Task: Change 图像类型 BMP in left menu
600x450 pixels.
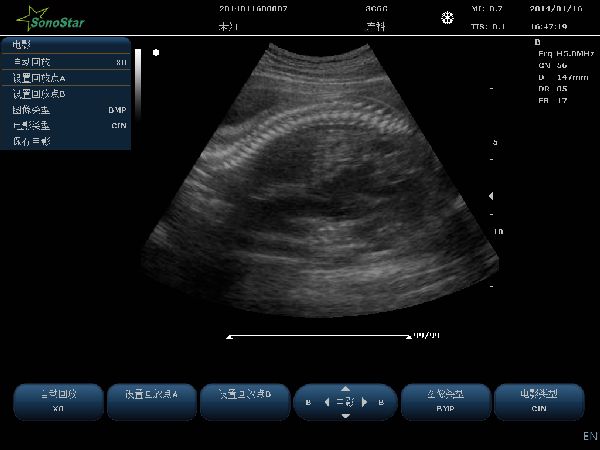Action: 66,110
